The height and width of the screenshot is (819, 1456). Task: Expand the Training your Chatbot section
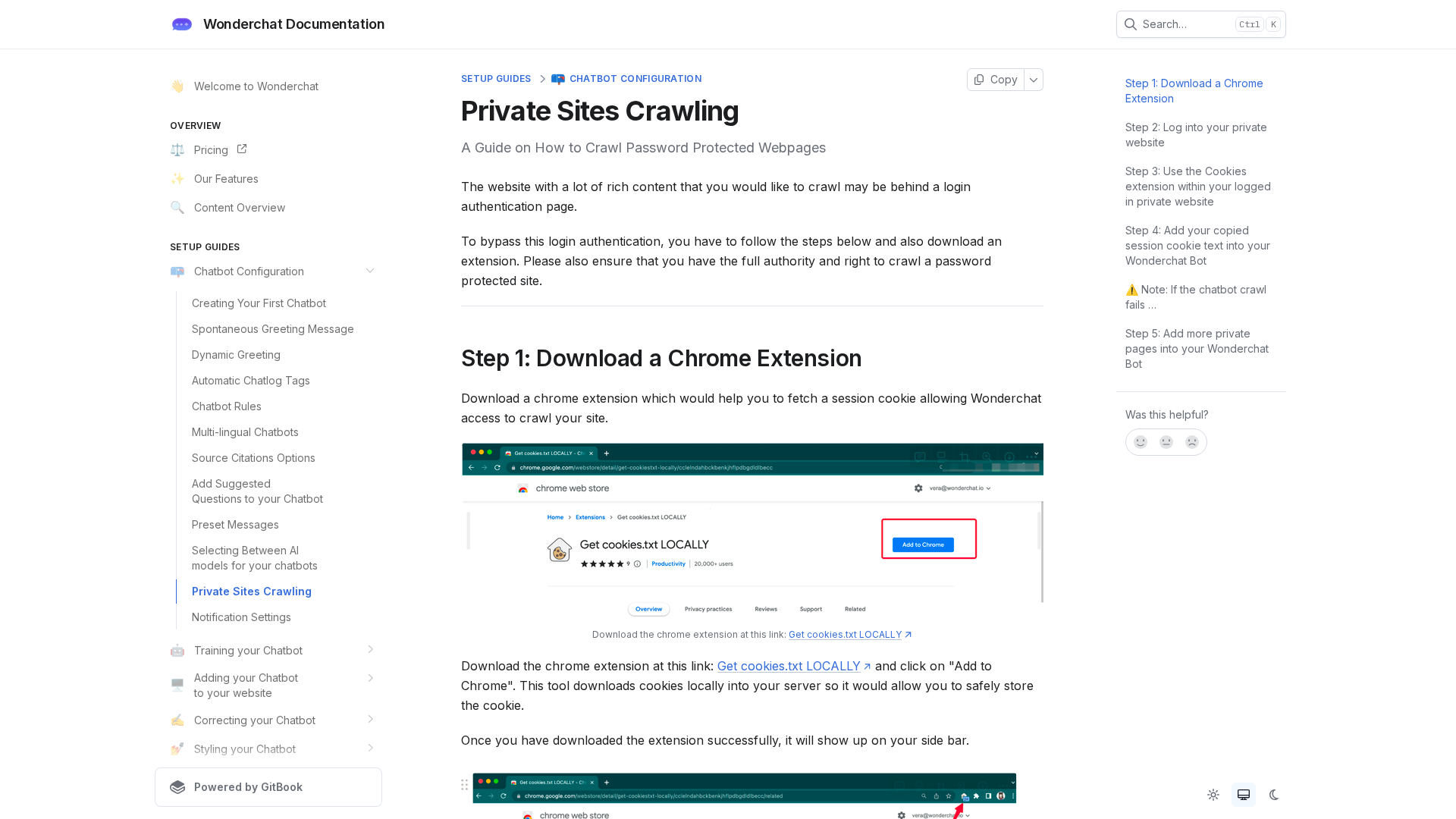(370, 650)
